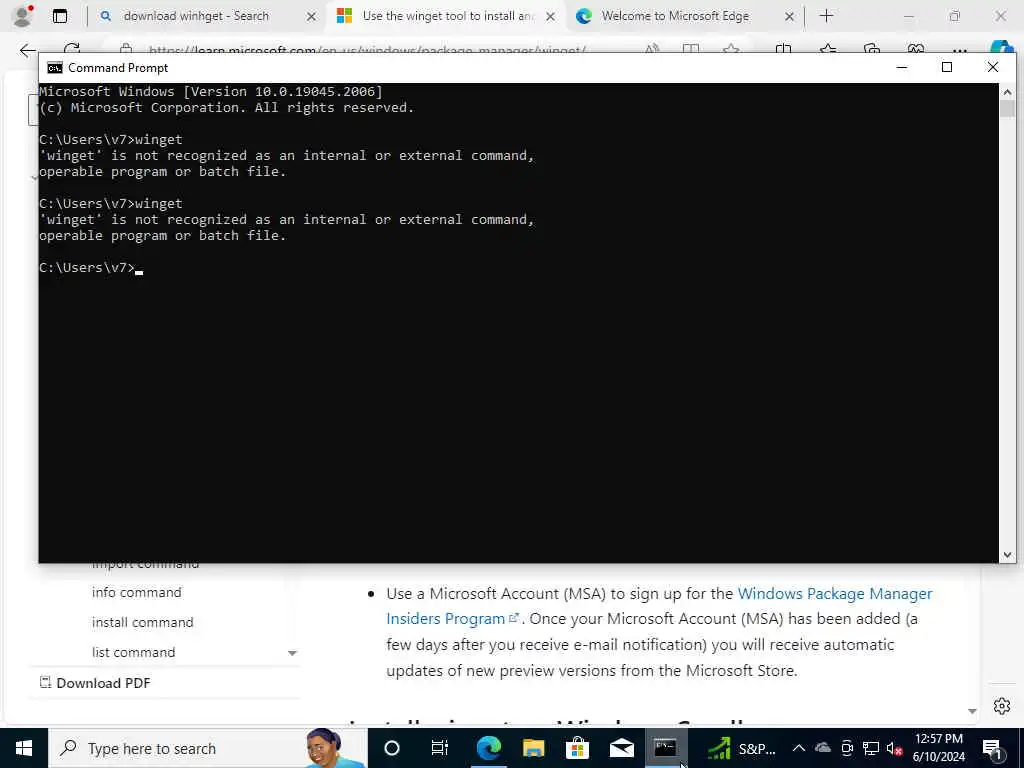Click Command Prompt scrollbar up arrow
This screenshot has width=1024, height=768.
[1007, 92]
